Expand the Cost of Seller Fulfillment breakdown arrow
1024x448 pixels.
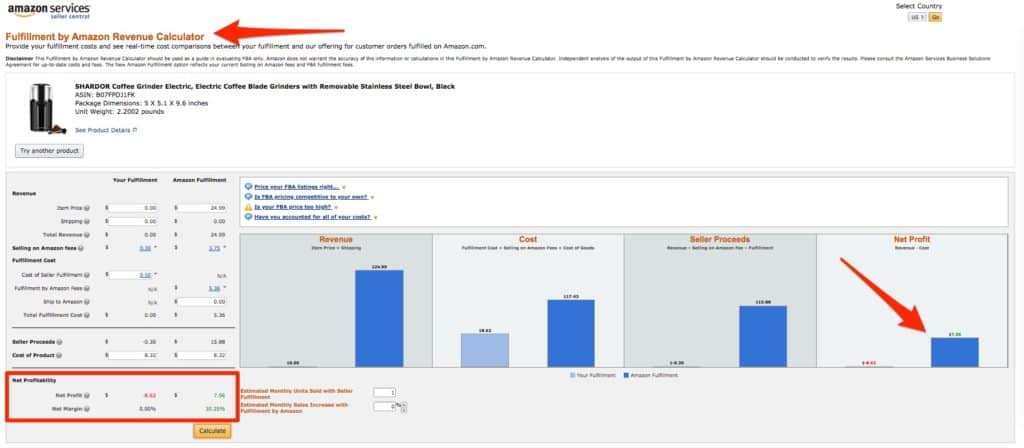(155, 274)
